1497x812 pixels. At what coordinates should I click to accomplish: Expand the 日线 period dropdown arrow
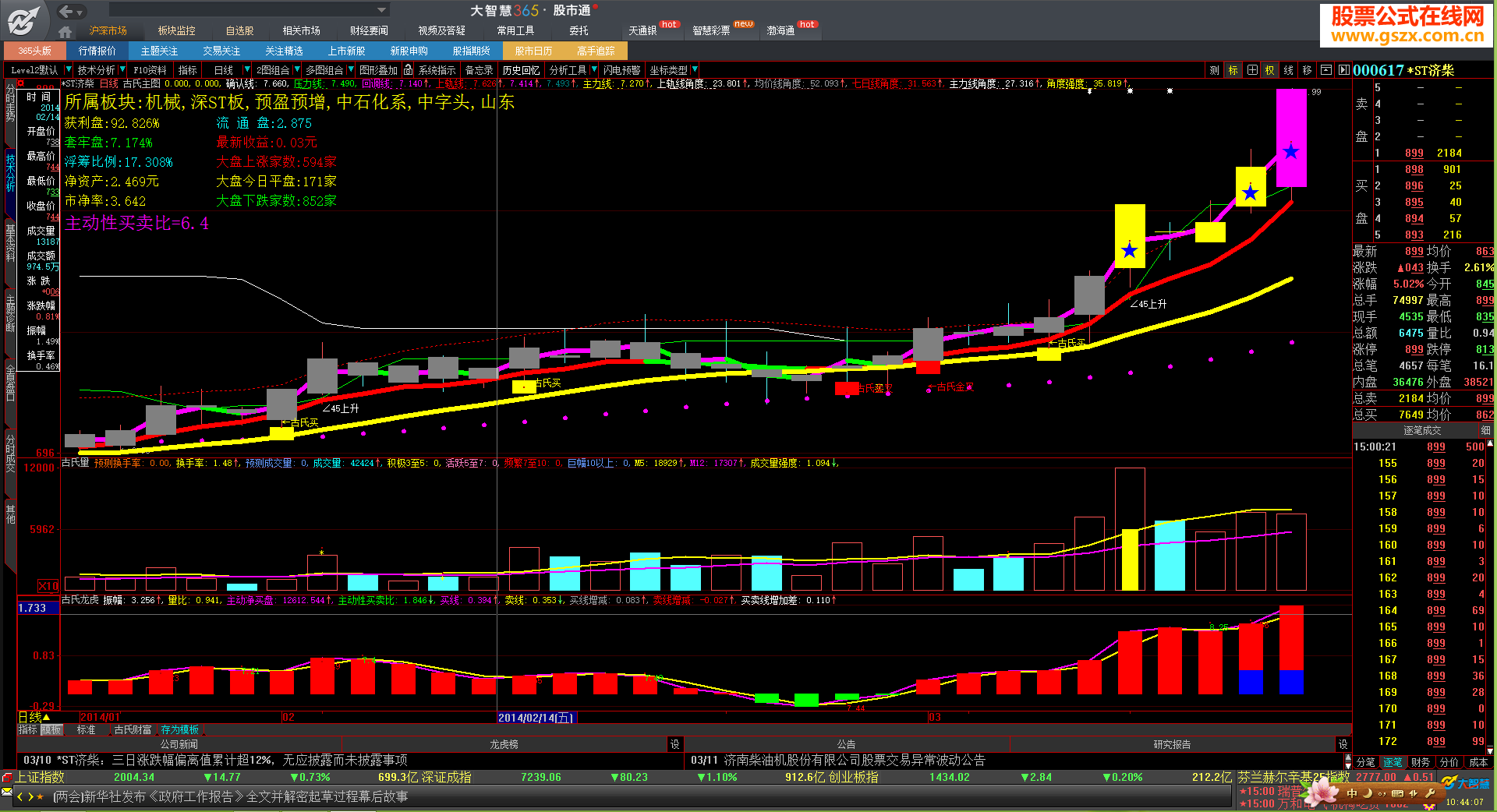point(246,70)
